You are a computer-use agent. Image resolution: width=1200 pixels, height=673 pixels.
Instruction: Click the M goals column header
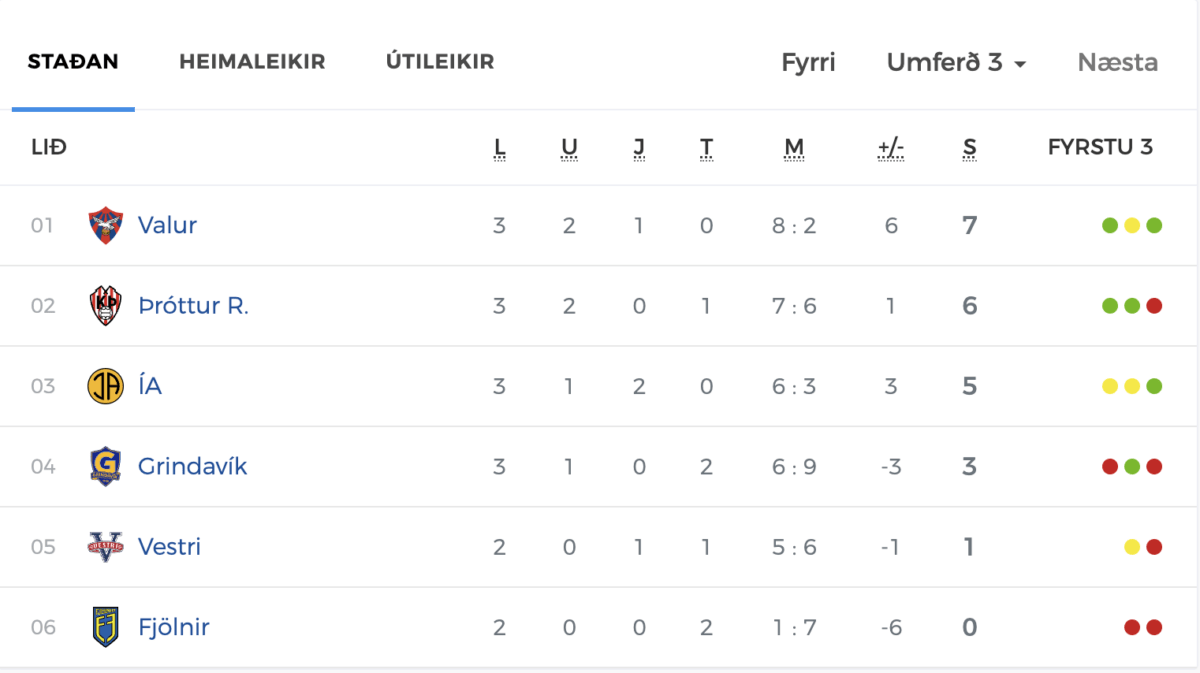click(x=794, y=148)
